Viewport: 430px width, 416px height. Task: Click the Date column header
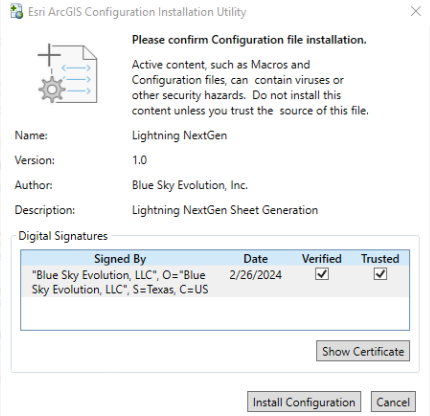pyautogui.click(x=255, y=259)
